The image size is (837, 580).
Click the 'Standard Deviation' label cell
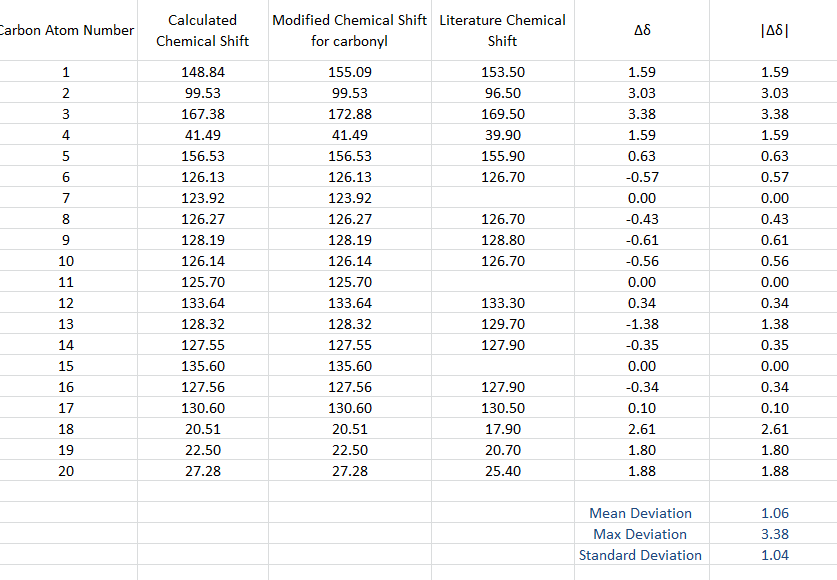640,555
